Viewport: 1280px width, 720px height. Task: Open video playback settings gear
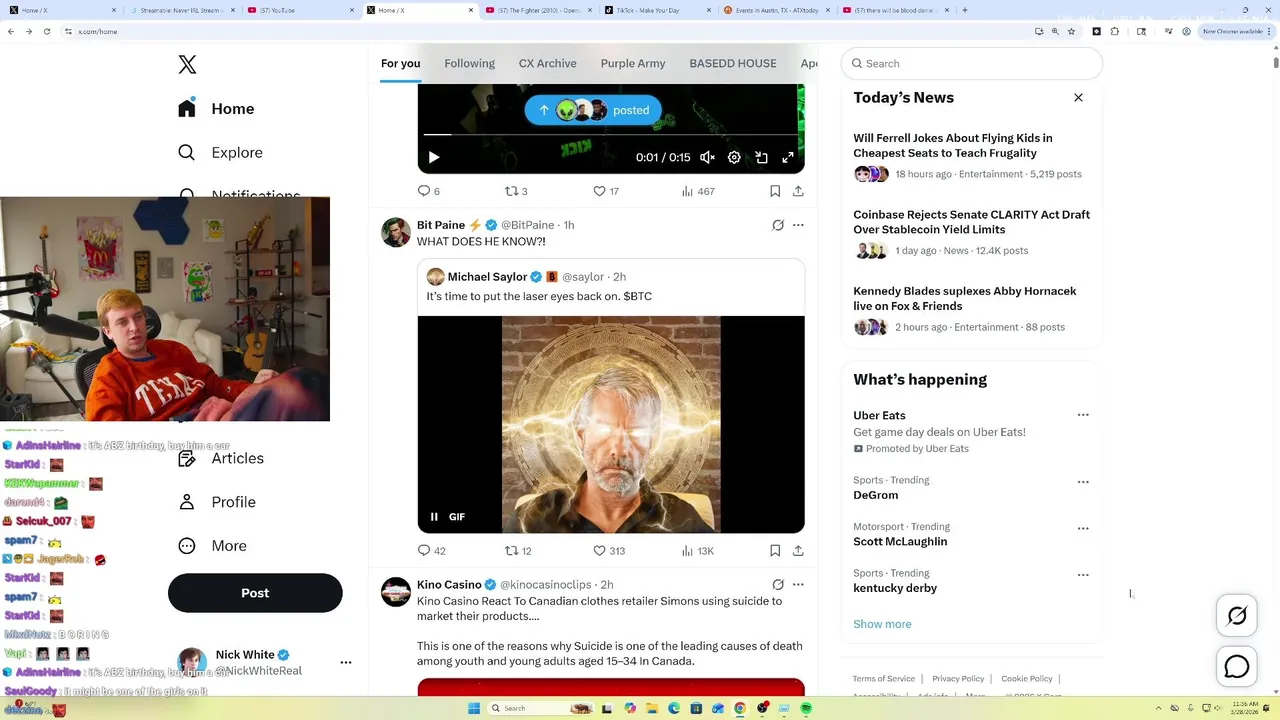pos(734,157)
